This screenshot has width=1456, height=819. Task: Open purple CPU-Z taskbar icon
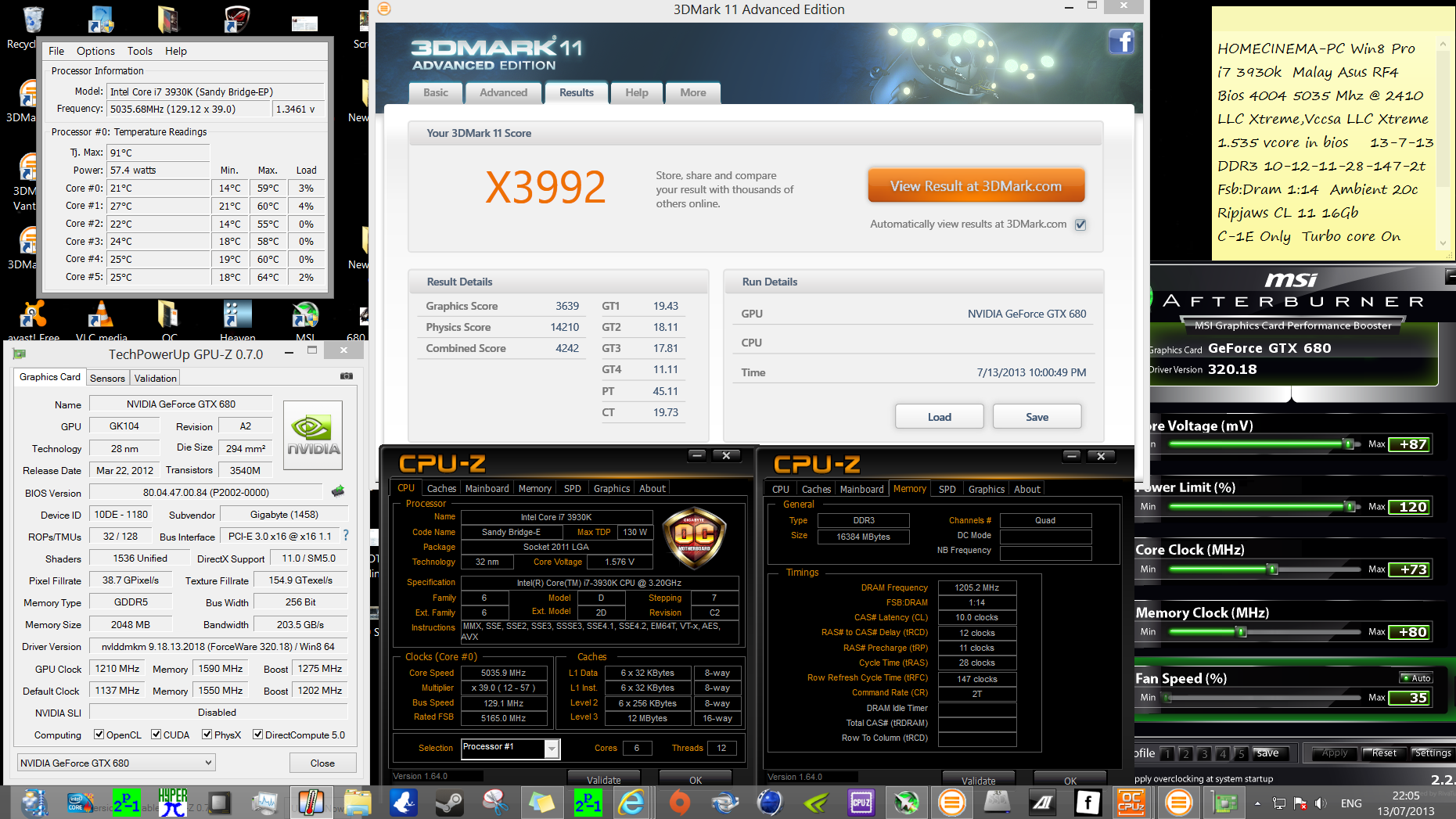click(x=861, y=803)
